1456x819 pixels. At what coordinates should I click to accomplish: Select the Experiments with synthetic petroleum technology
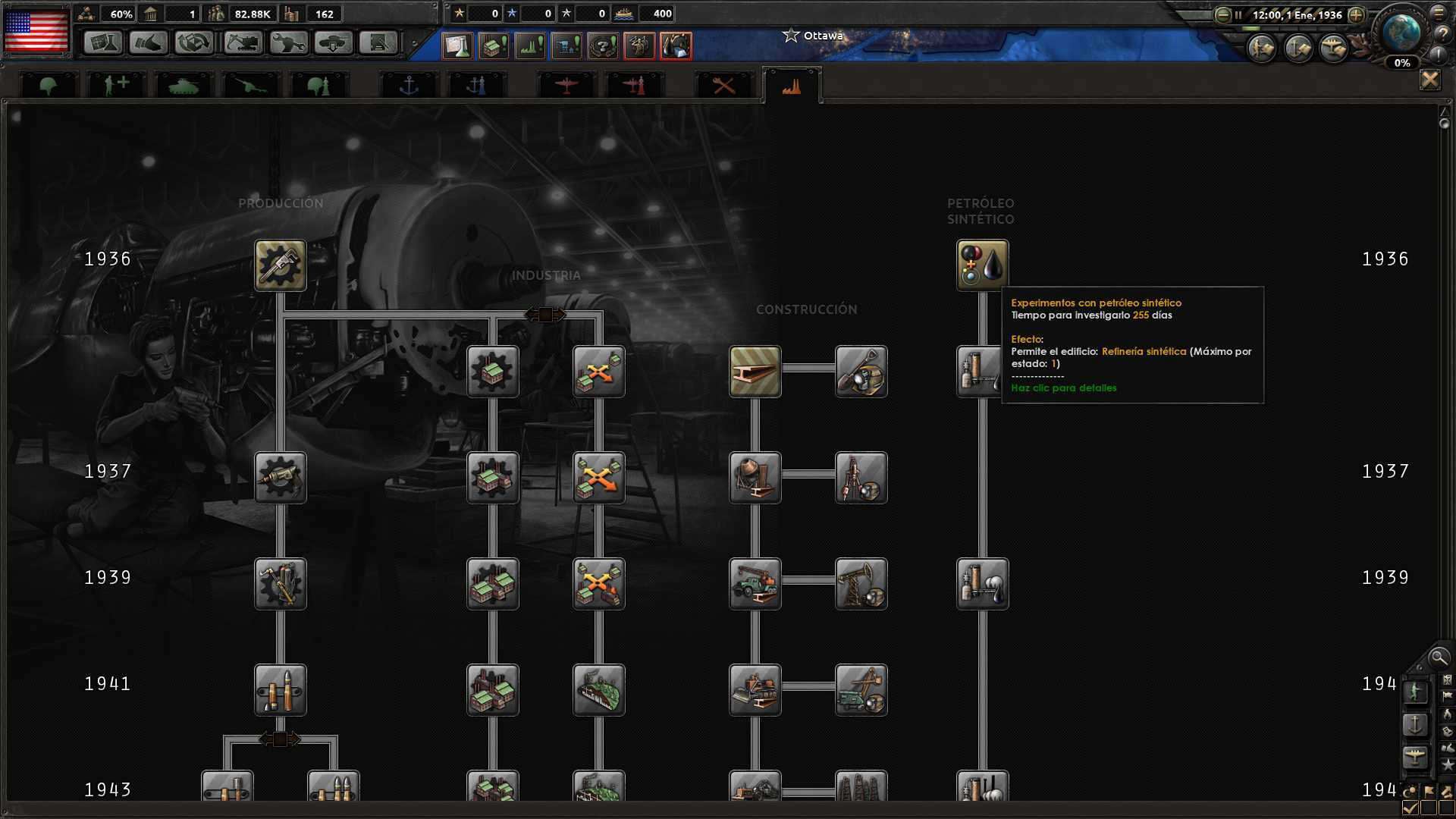pos(981,265)
